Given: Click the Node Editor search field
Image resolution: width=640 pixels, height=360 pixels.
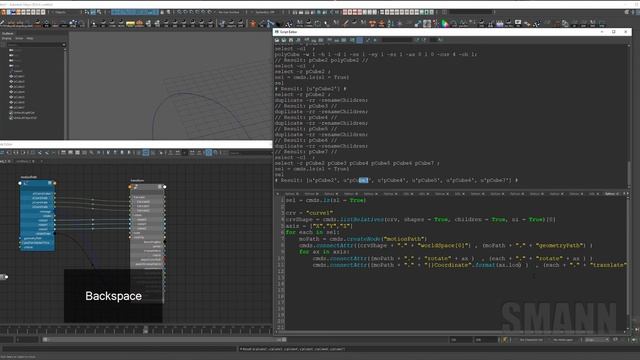Looking at the screenshot, I should pos(250,153).
